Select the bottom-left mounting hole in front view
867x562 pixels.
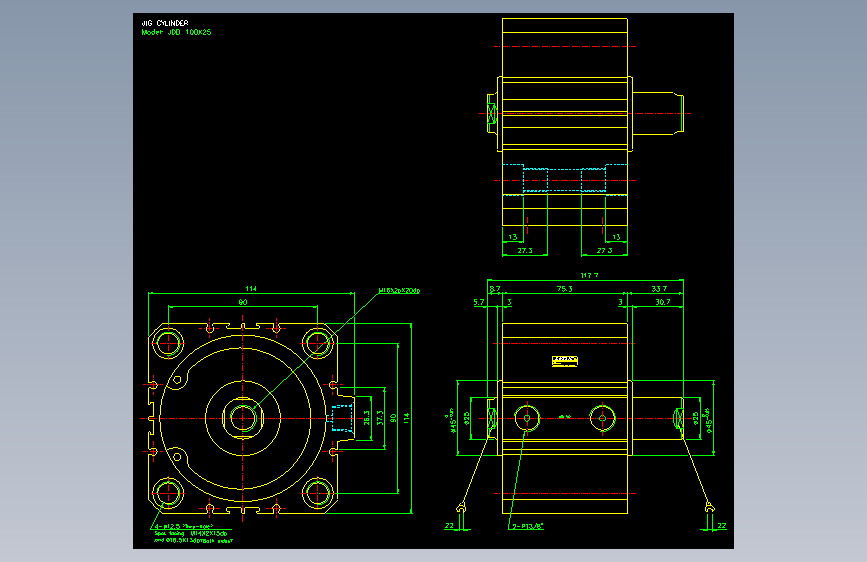tap(168, 493)
